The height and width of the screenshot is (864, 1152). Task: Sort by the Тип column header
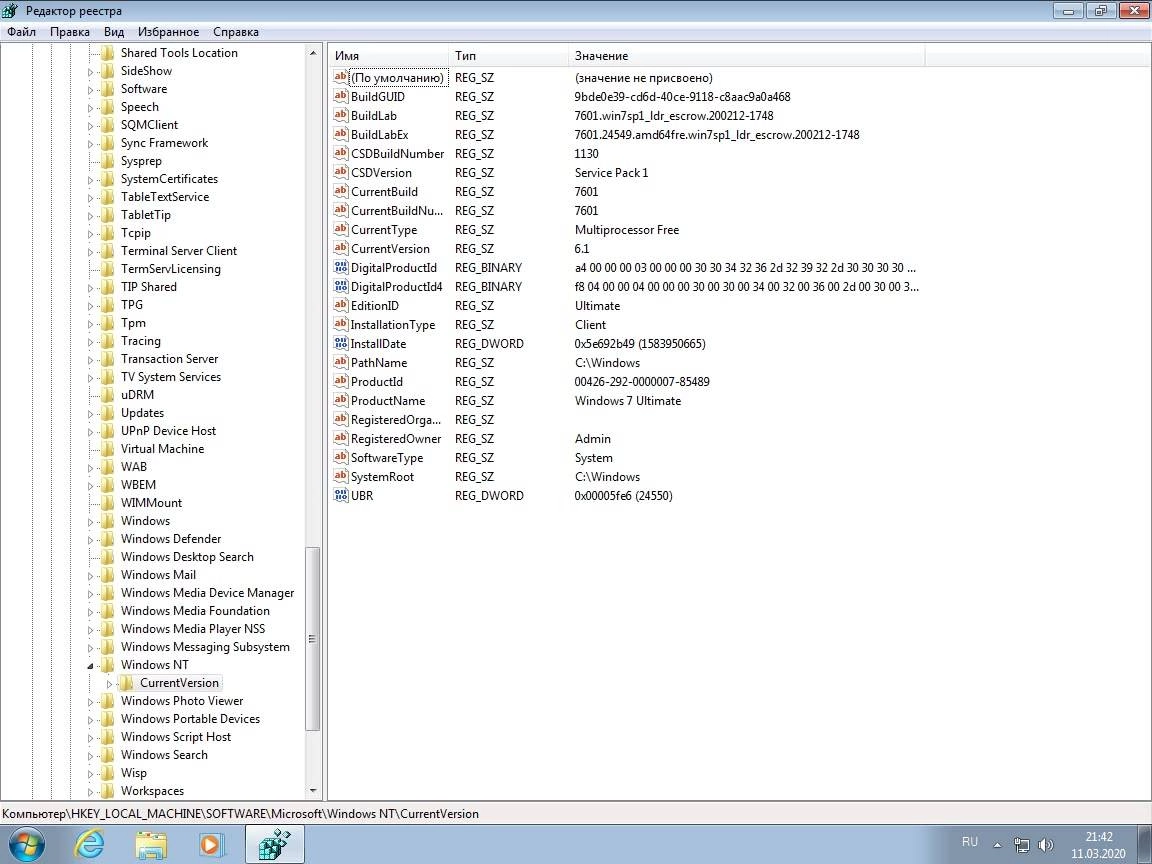pos(508,56)
